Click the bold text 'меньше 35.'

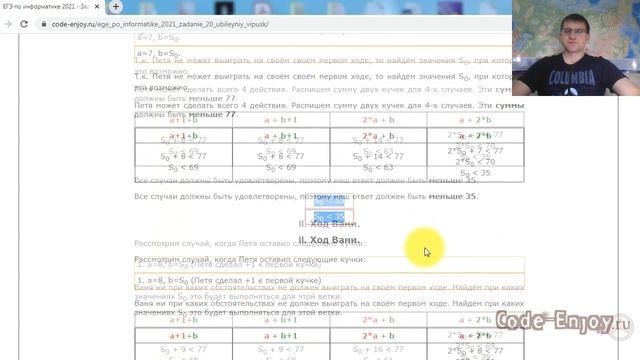pos(453,196)
